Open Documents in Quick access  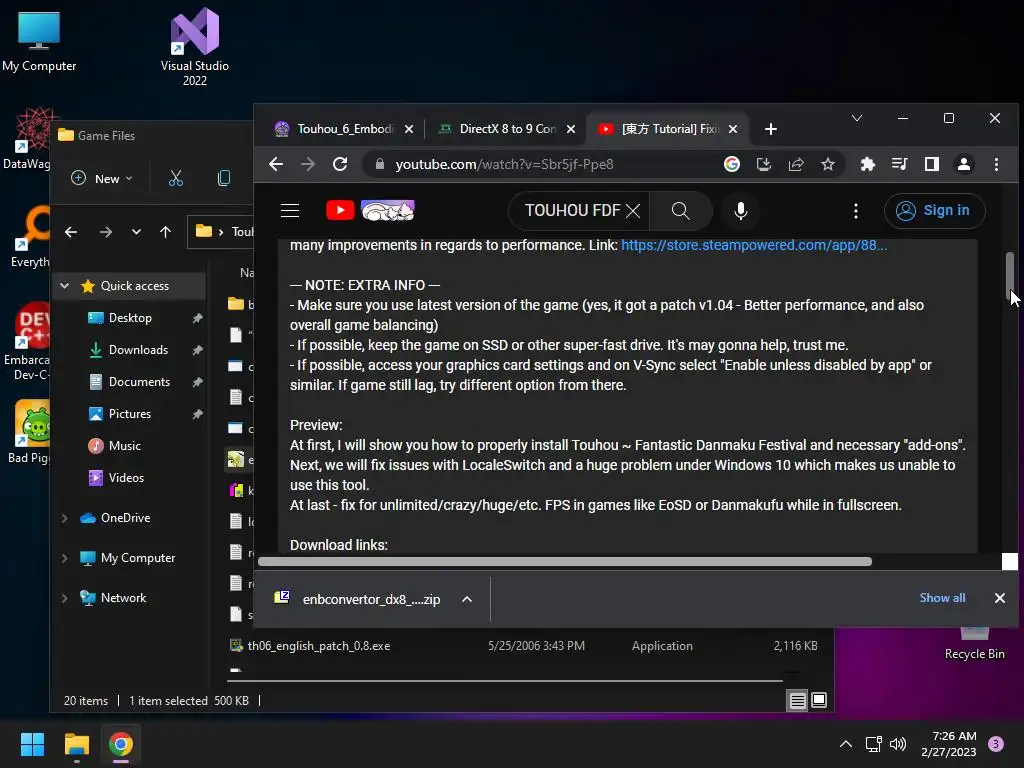[x=139, y=381]
